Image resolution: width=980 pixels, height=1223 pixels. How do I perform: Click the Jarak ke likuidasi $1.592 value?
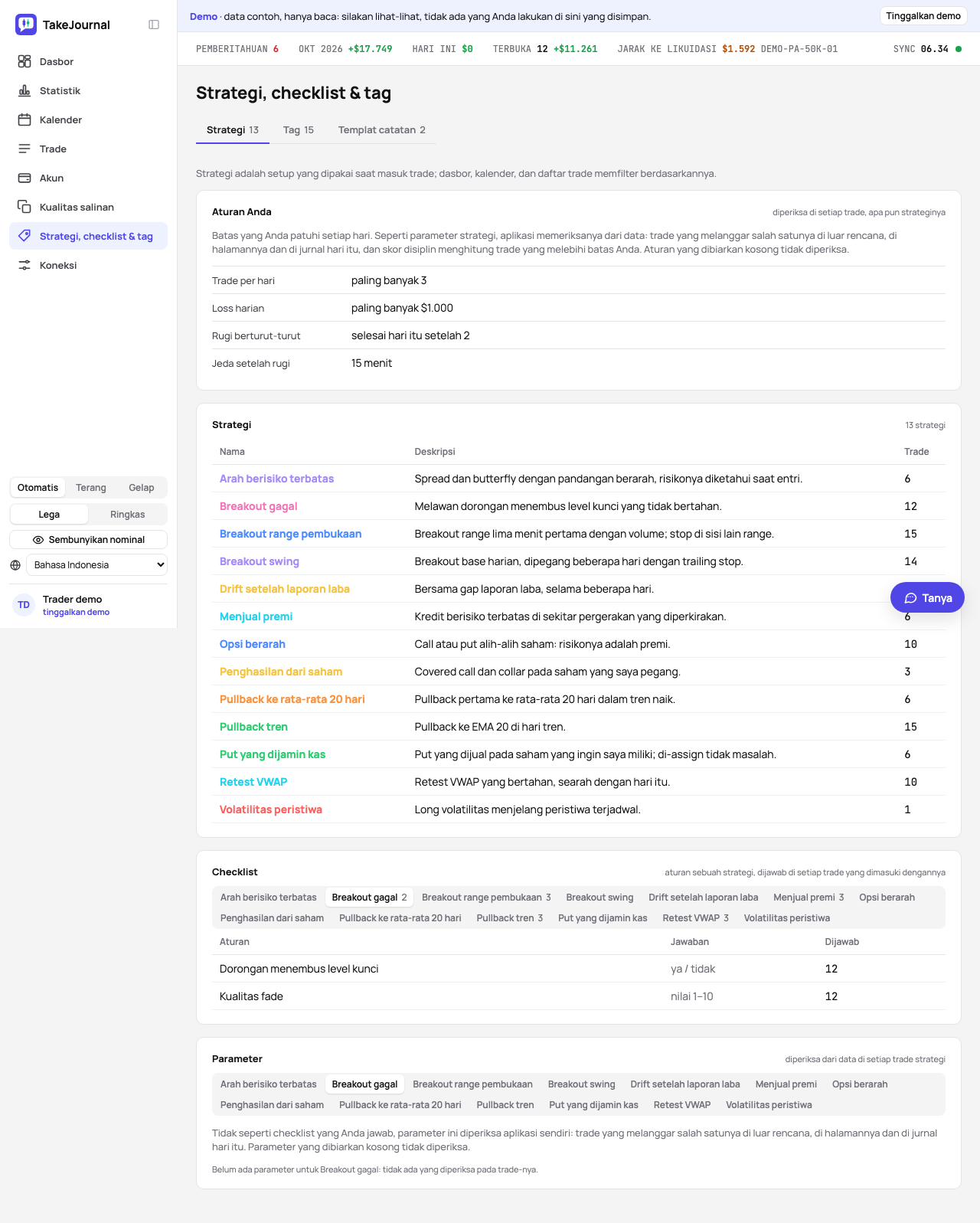738,49
